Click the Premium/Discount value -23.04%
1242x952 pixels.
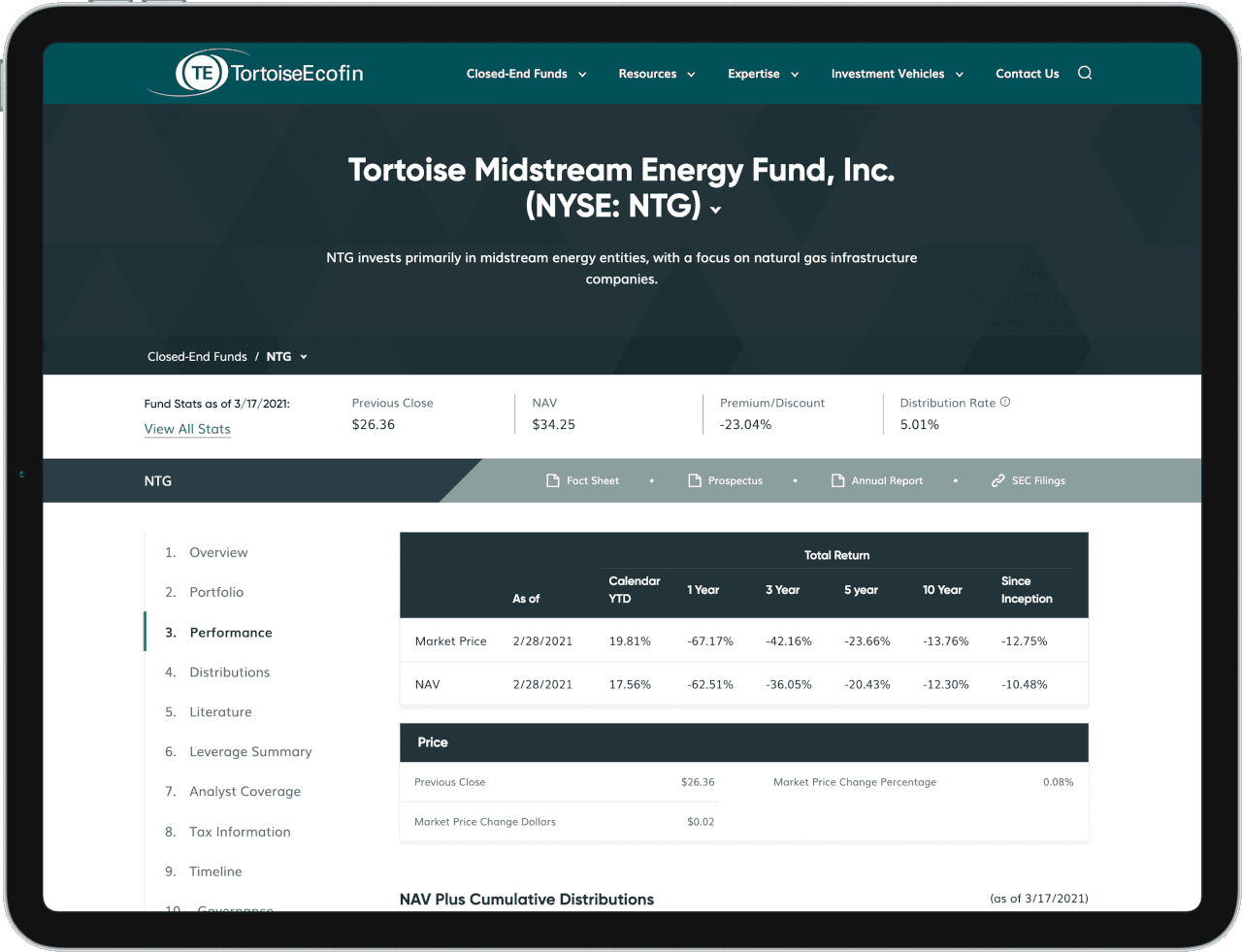click(746, 425)
